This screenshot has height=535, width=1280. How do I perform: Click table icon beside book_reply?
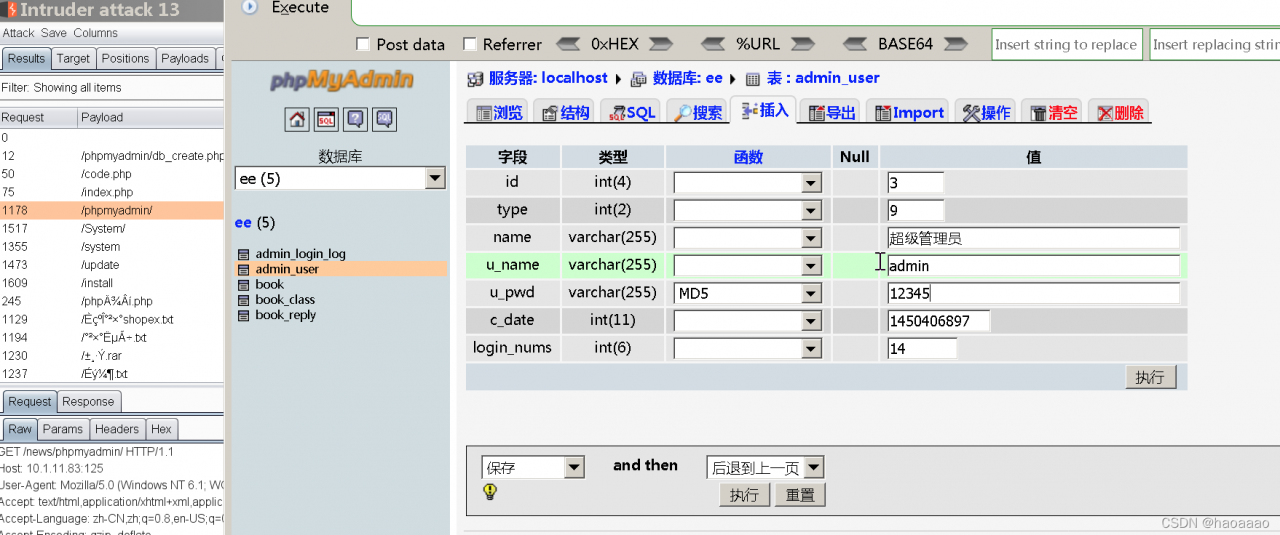click(x=243, y=315)
